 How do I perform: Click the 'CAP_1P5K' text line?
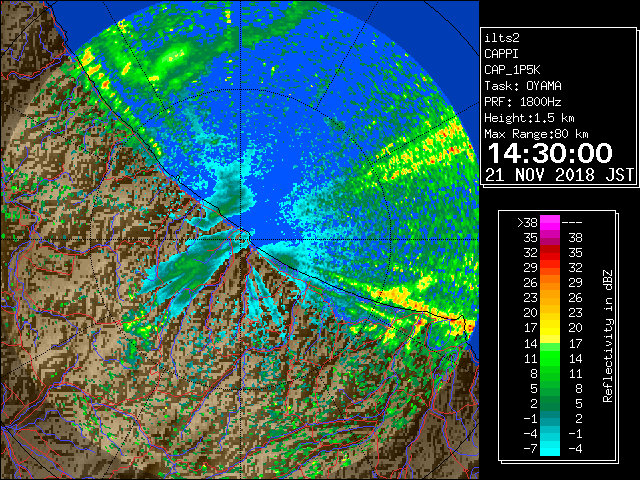pyautogui.click(x=512, y=70)
